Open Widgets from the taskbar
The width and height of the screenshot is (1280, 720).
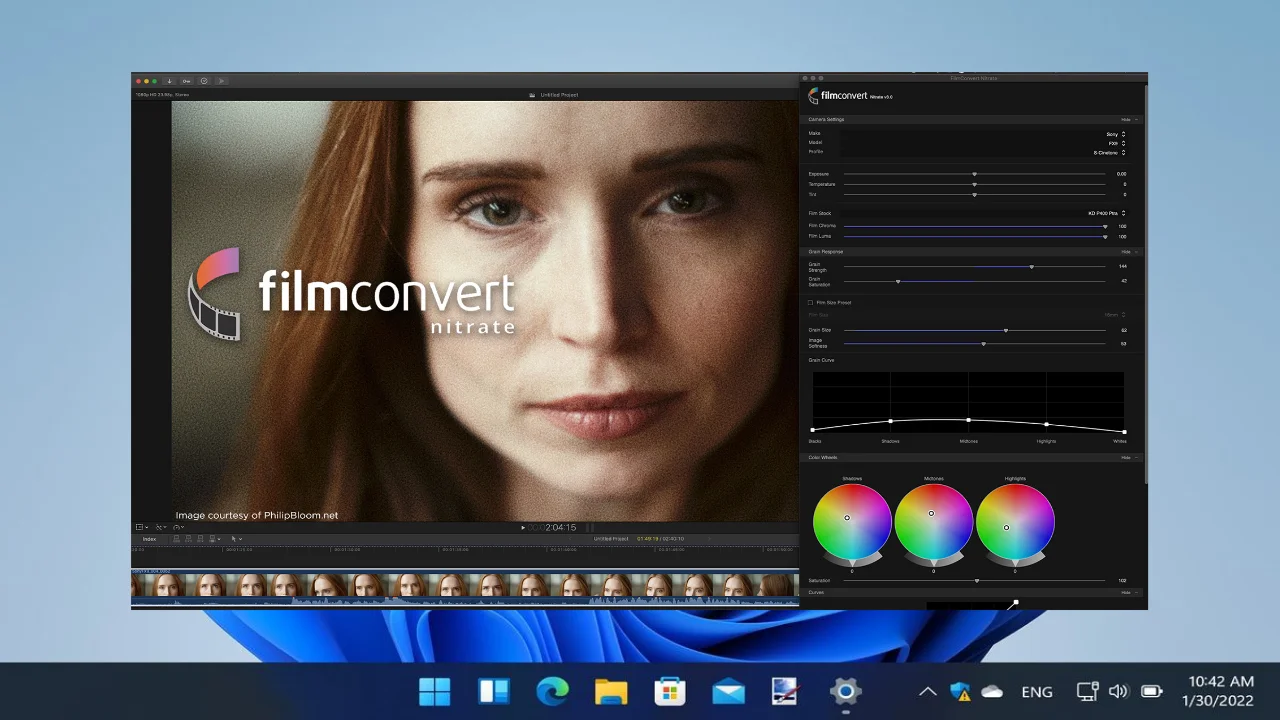click(x=494, y=691)
